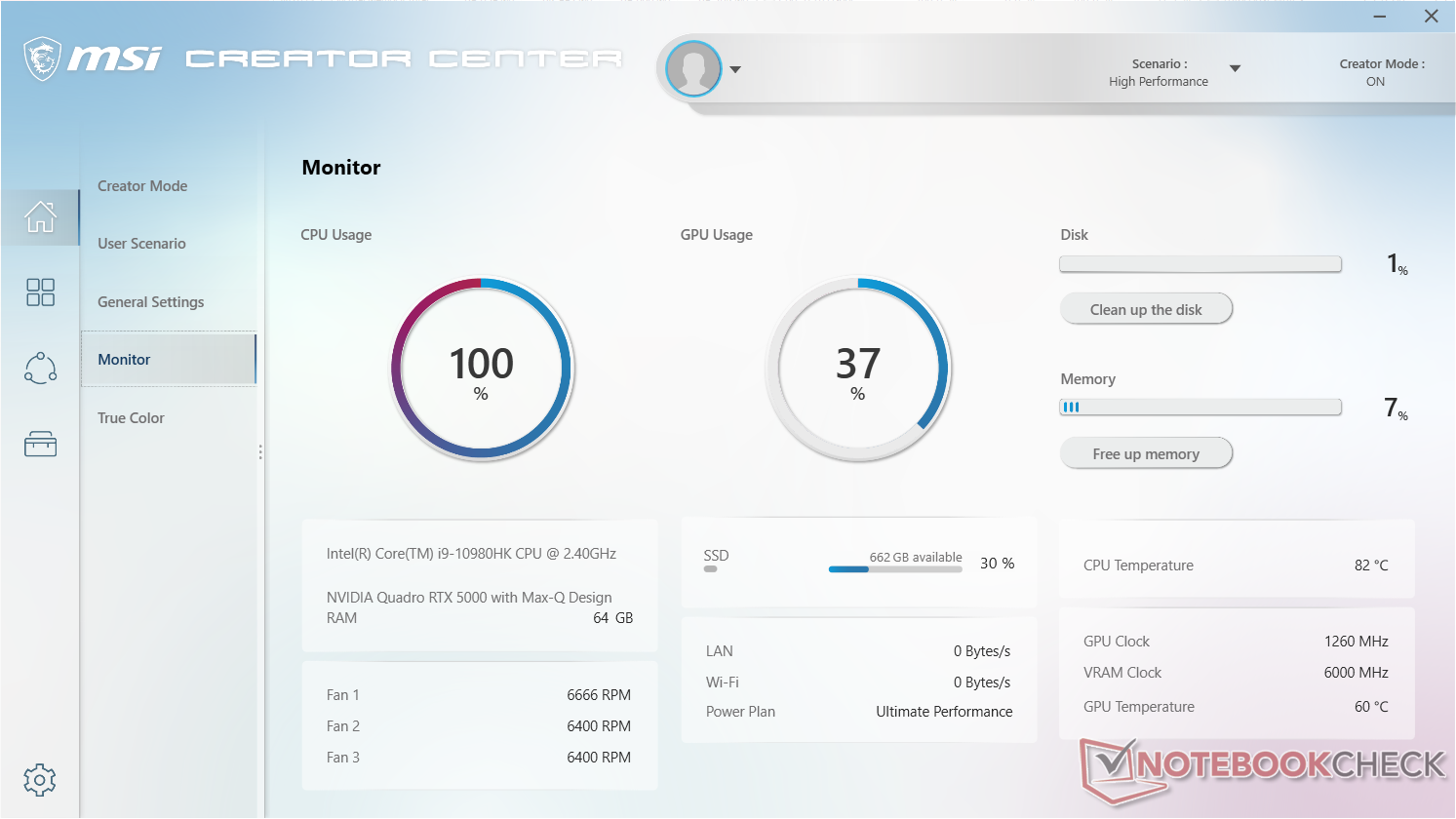Click the Monitor page heading
The height and width of the screenshot is (819, 1456).
[341, 168]
